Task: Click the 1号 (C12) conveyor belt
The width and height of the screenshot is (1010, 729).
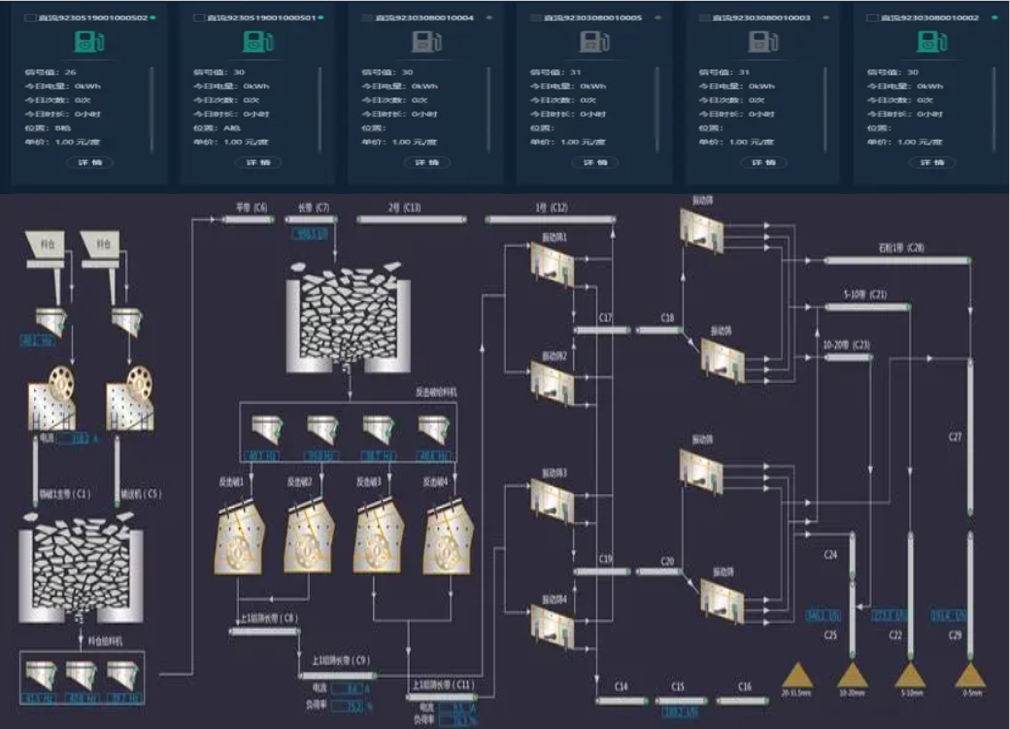Action: point(551,220)
